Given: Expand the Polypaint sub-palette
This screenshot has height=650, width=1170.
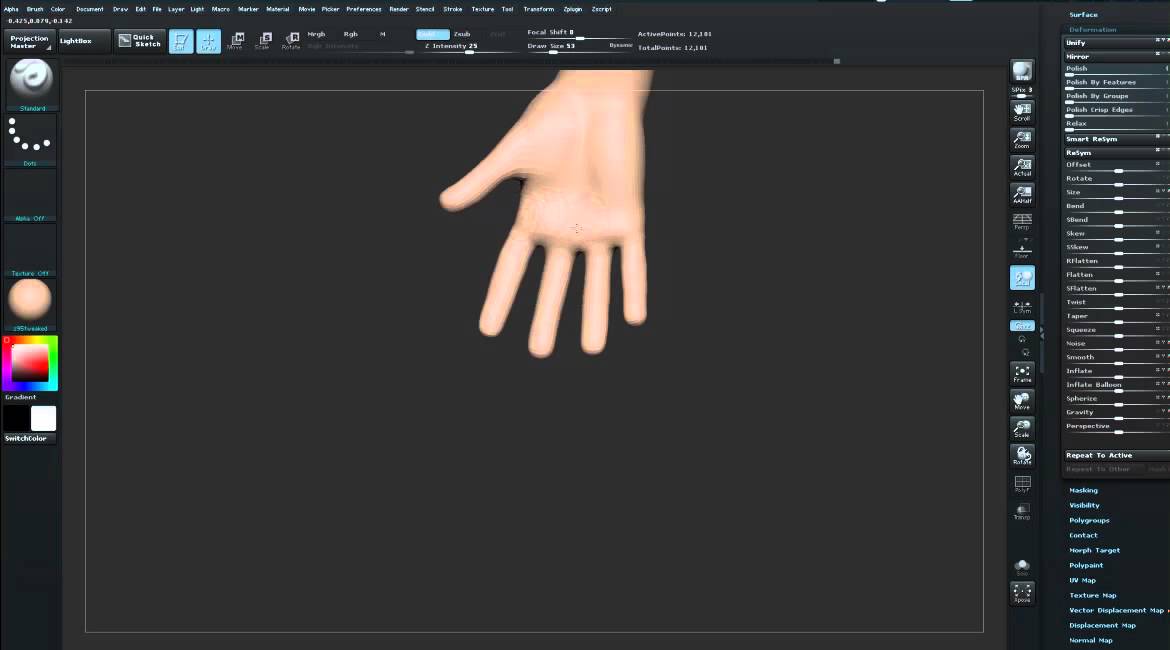Looking at the screenshot, I should point(1086,565).
